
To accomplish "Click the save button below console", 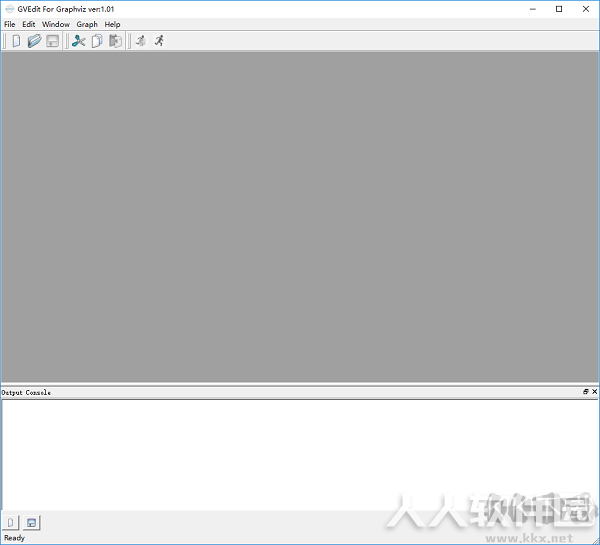I will (31, 522).
